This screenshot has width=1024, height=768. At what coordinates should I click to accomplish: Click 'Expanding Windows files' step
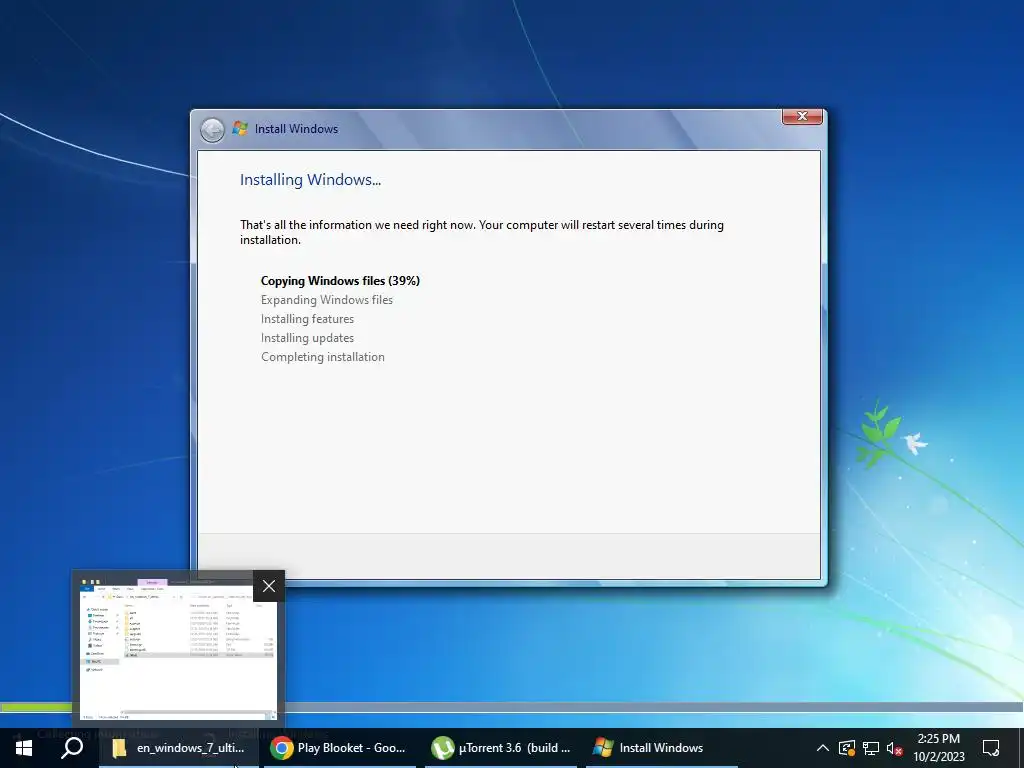click(x=327, y=300)
